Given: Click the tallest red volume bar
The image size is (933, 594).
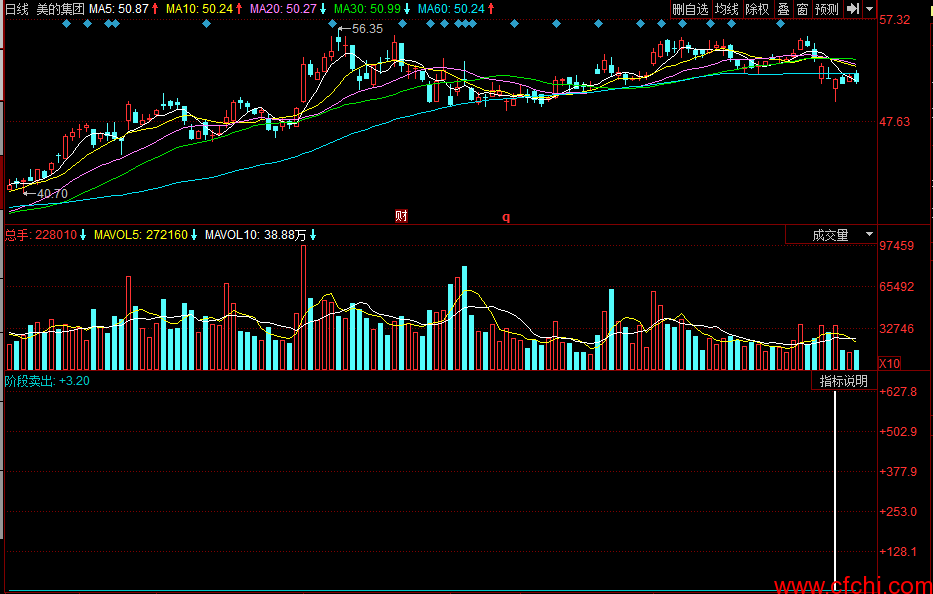Looking at the screenshot, I should (x=303, y=308).
